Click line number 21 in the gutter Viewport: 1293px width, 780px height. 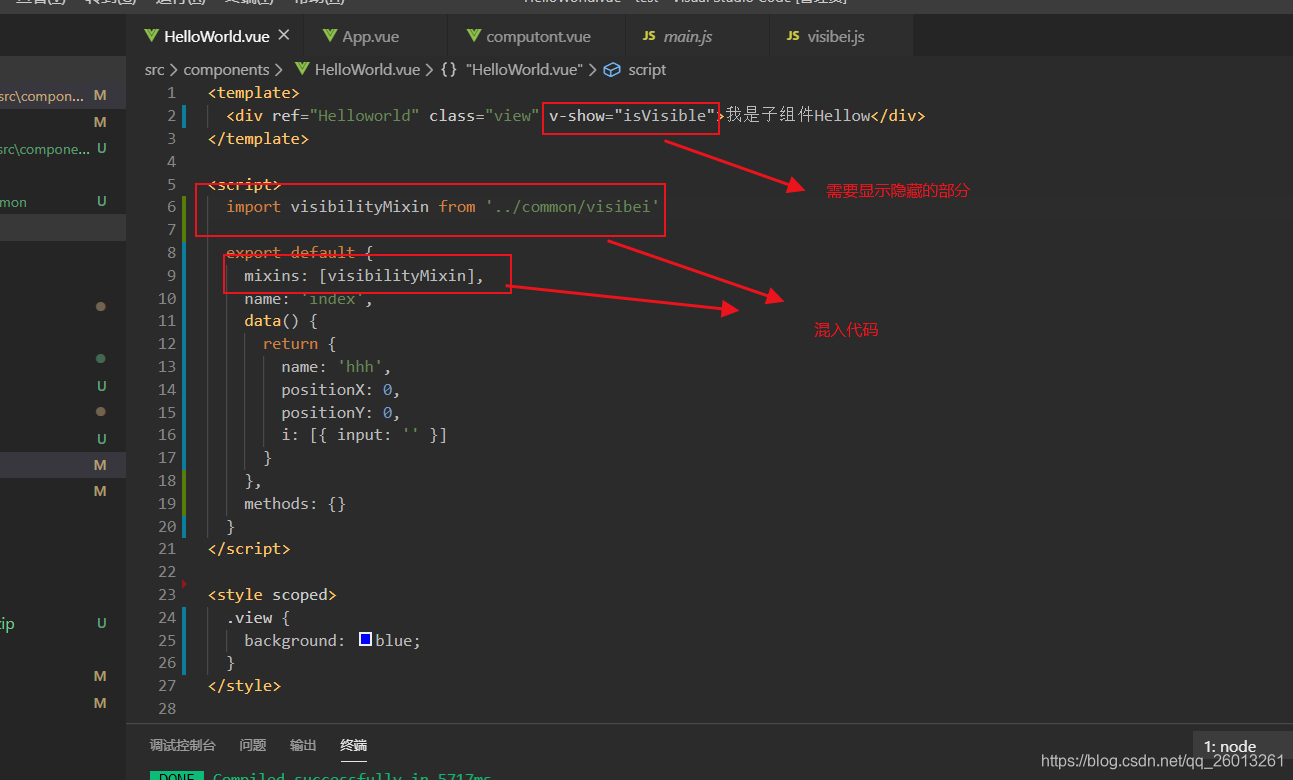click(167, 549)
